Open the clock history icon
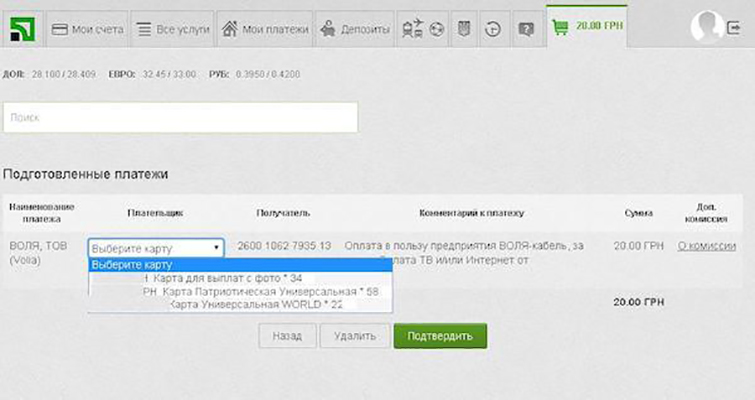Viewport: 755px width, 400px height. point(492,30)
